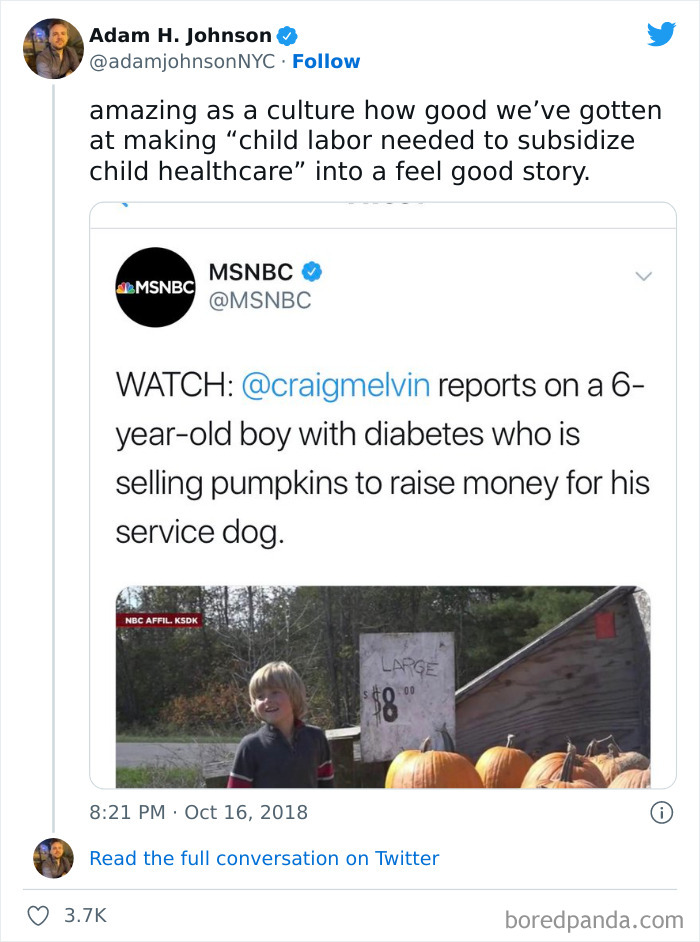The width and height of the screenshot is (700, 942).
Task: Click Adam H. Johnson's verified badge
Action: (x=287, y=36)
